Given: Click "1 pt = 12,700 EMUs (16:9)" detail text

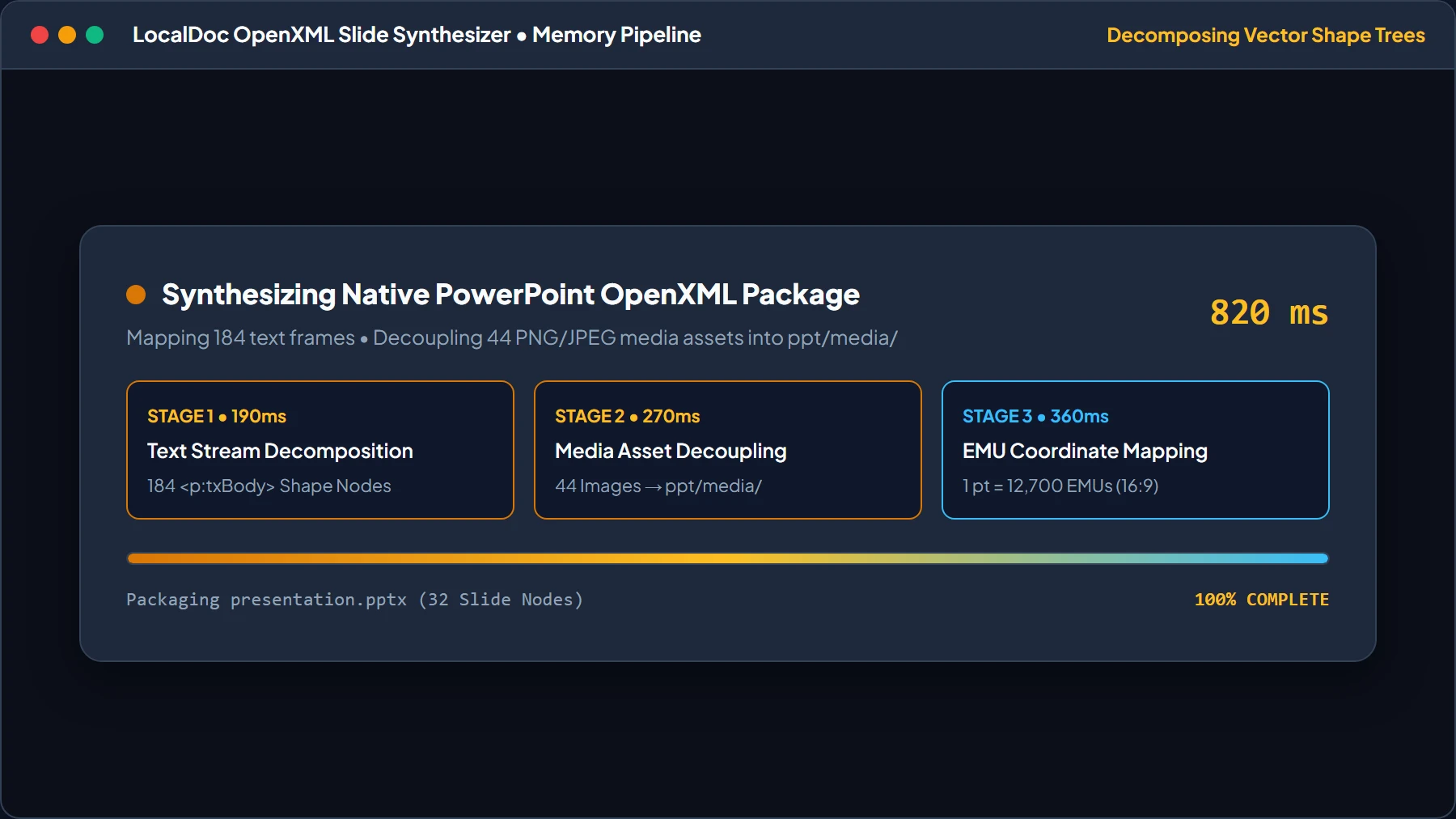Looking at the screenshot, I should 1060,486.
